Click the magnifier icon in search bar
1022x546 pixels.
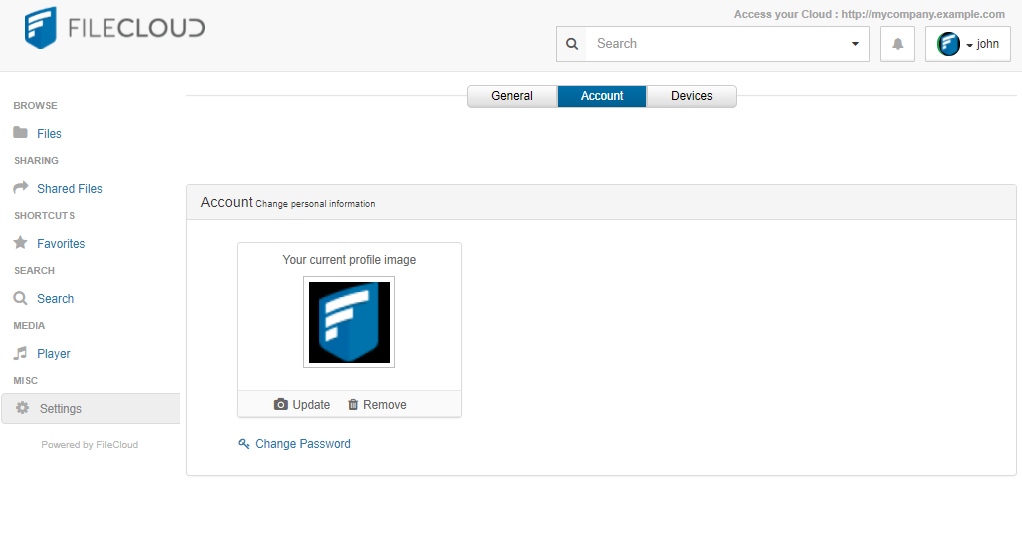pyautogui.click(x=572, y=44)
